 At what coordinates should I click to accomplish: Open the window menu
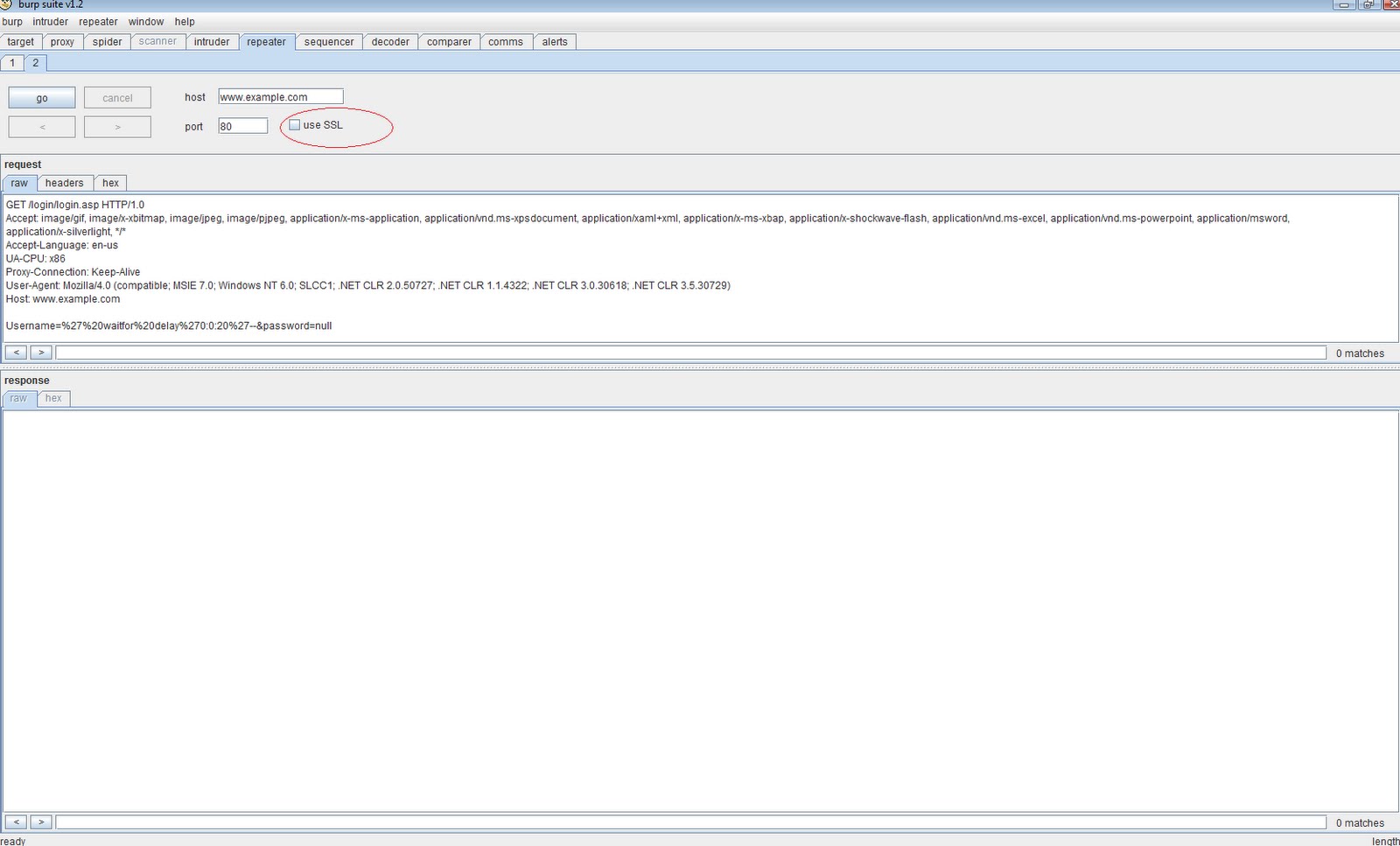(146, 22)
